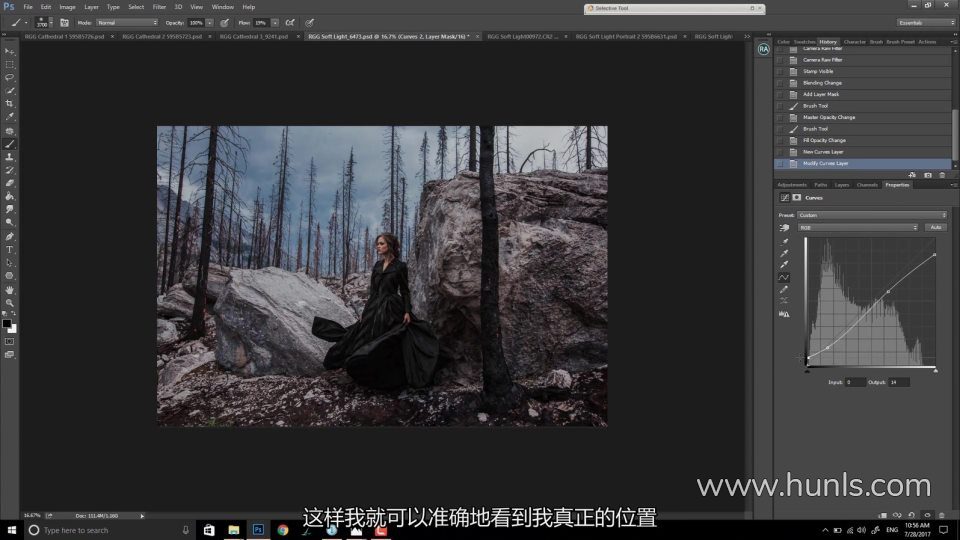960x540 pixels.
Task: Select the Crop tool
Action: coord(9,103)
